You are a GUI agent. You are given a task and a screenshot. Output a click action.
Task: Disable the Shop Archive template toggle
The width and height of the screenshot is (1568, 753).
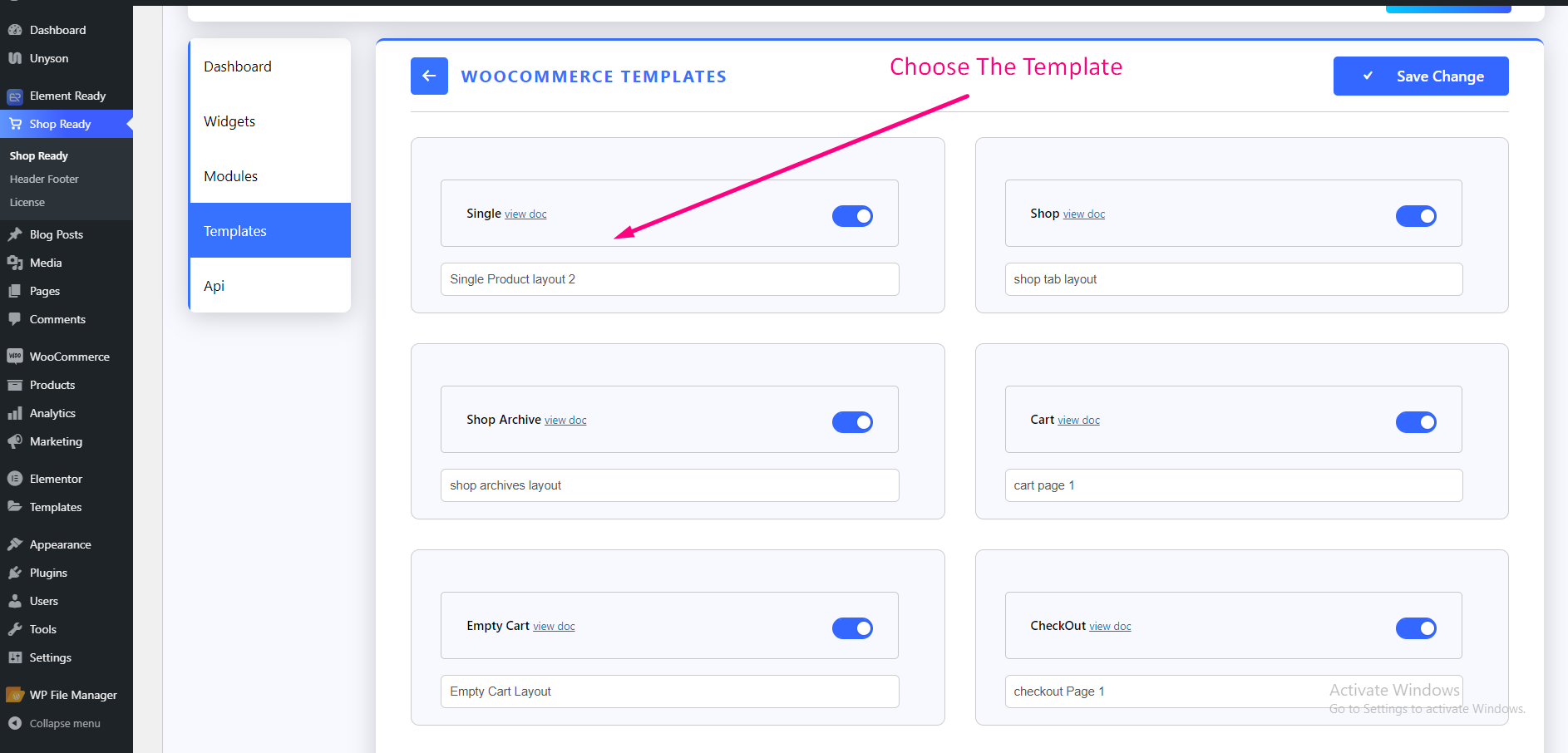click(x=852, y=422)
